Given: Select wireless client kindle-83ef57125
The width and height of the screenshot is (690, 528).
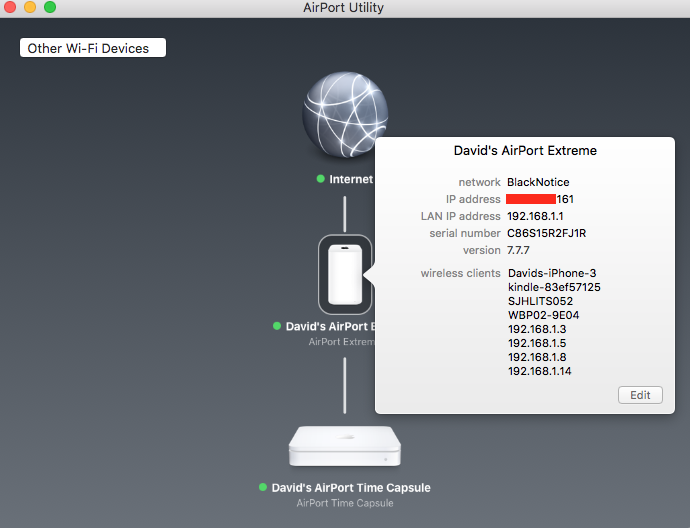Looking at the screenshot, I should [x=554, y=287].
